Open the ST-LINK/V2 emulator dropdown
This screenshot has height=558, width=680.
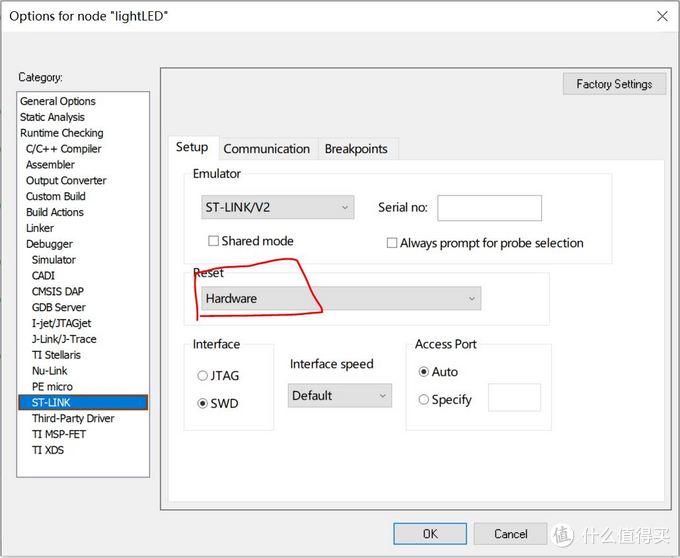pos(278,207)
